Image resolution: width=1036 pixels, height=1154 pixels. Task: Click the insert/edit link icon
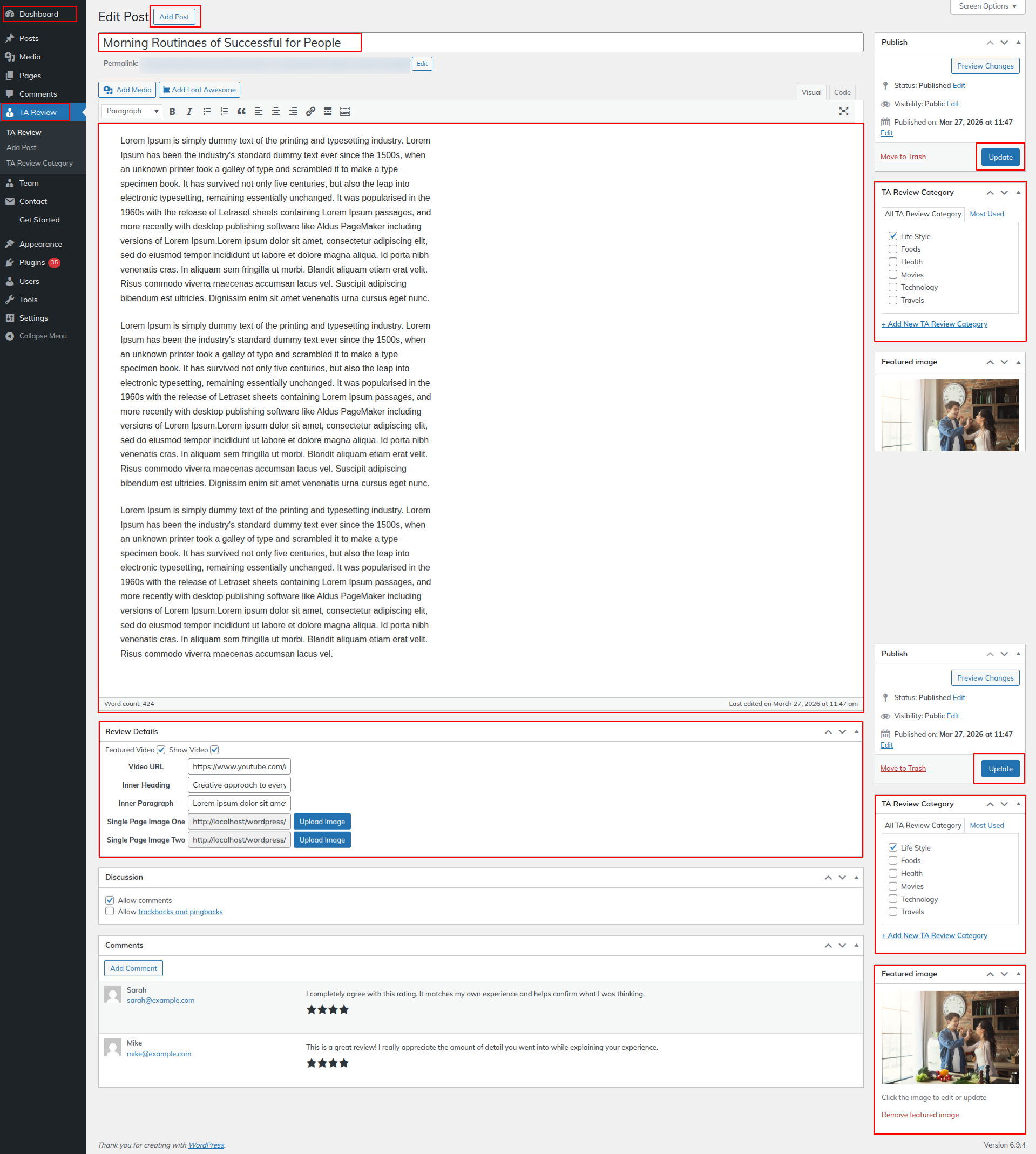click(x=310, y=112)
